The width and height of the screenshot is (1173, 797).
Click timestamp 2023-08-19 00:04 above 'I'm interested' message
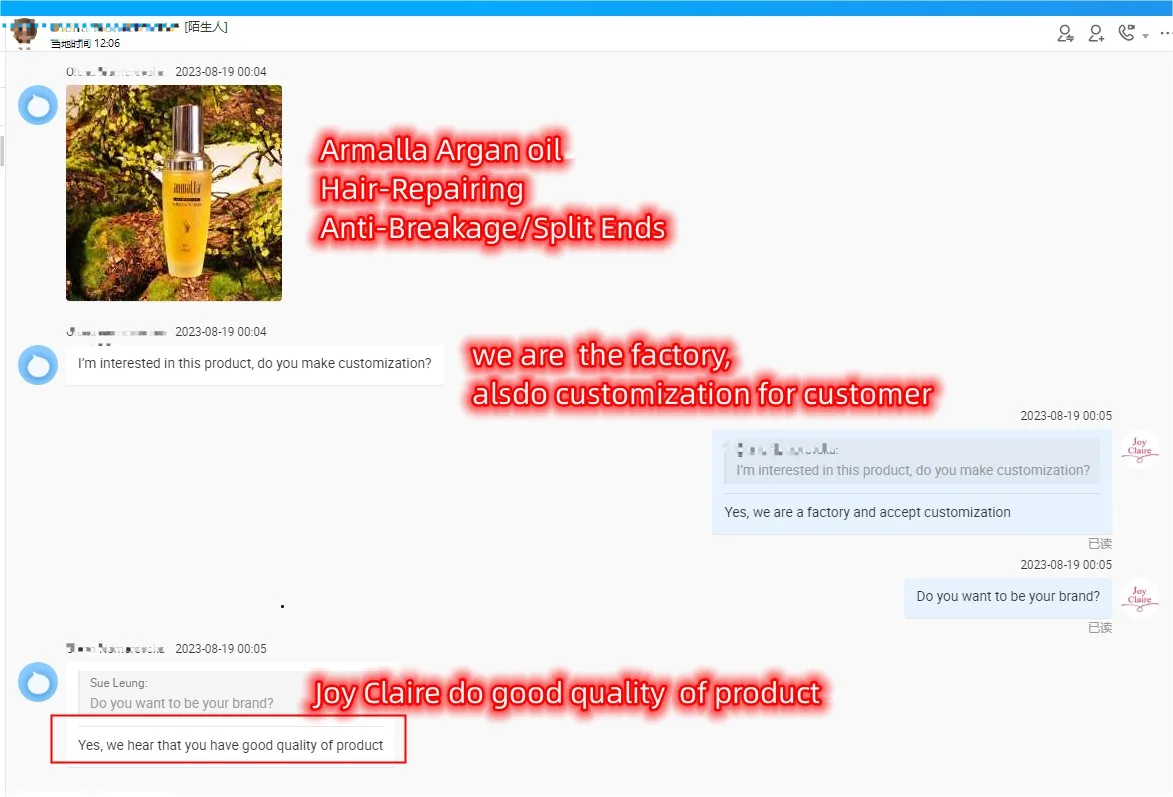[221, 332]
